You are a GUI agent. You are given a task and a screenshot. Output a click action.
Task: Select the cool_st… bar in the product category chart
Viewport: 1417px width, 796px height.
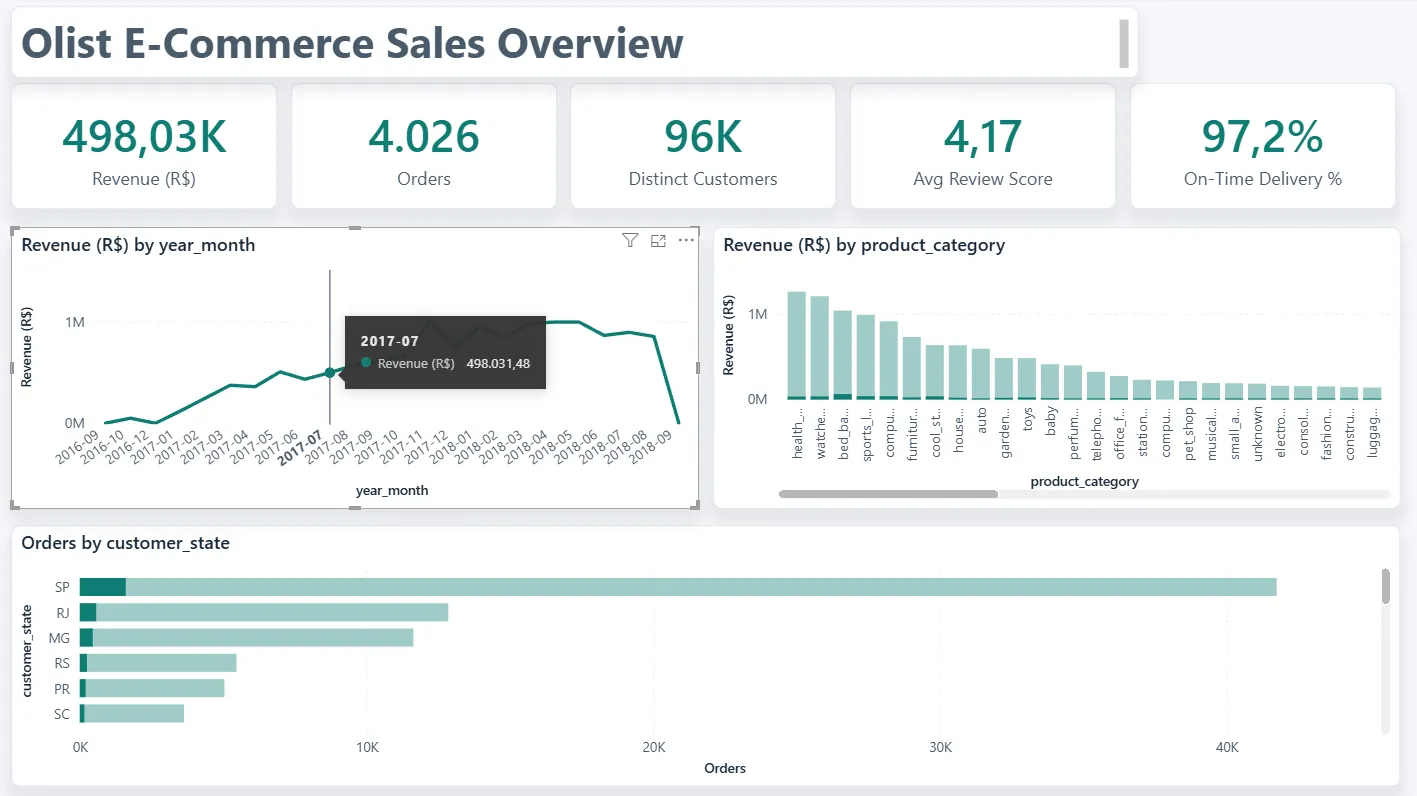click(x=935, y=373)
